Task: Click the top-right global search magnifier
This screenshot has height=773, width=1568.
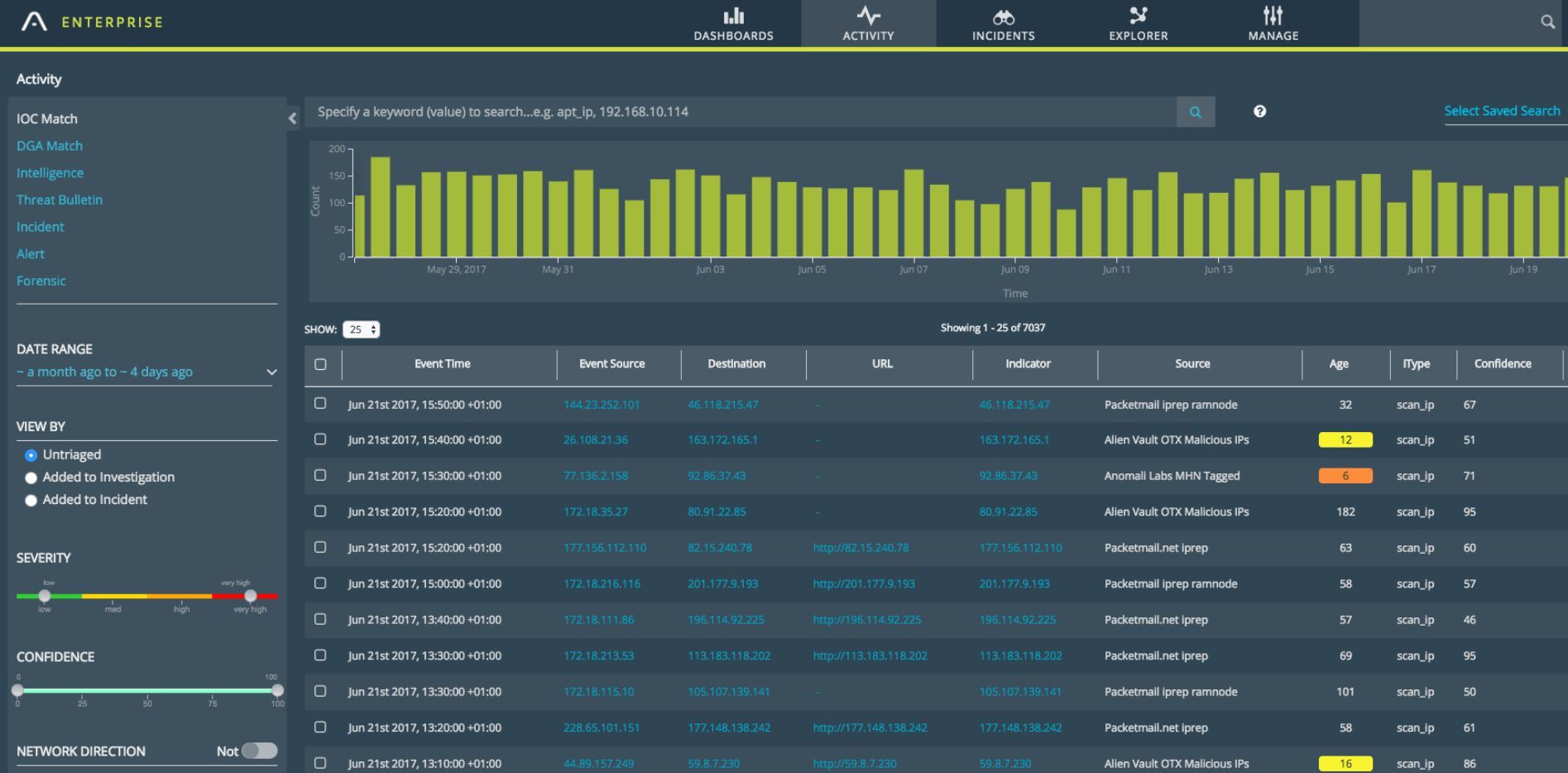Action: [1547, 22]
